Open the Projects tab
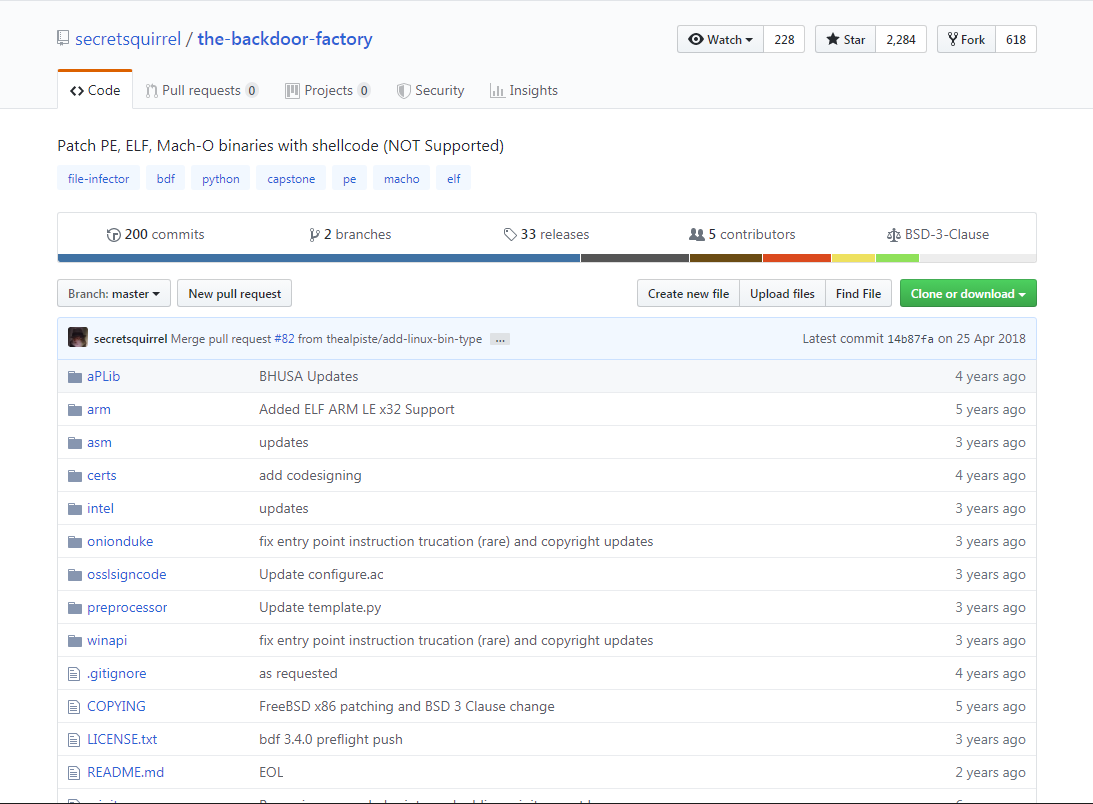Viewport: 1093px width, 804px height. tap(328, 91)
